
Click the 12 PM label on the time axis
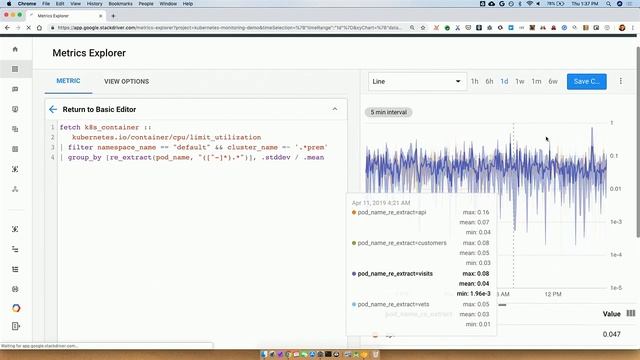tap(553, 294)
